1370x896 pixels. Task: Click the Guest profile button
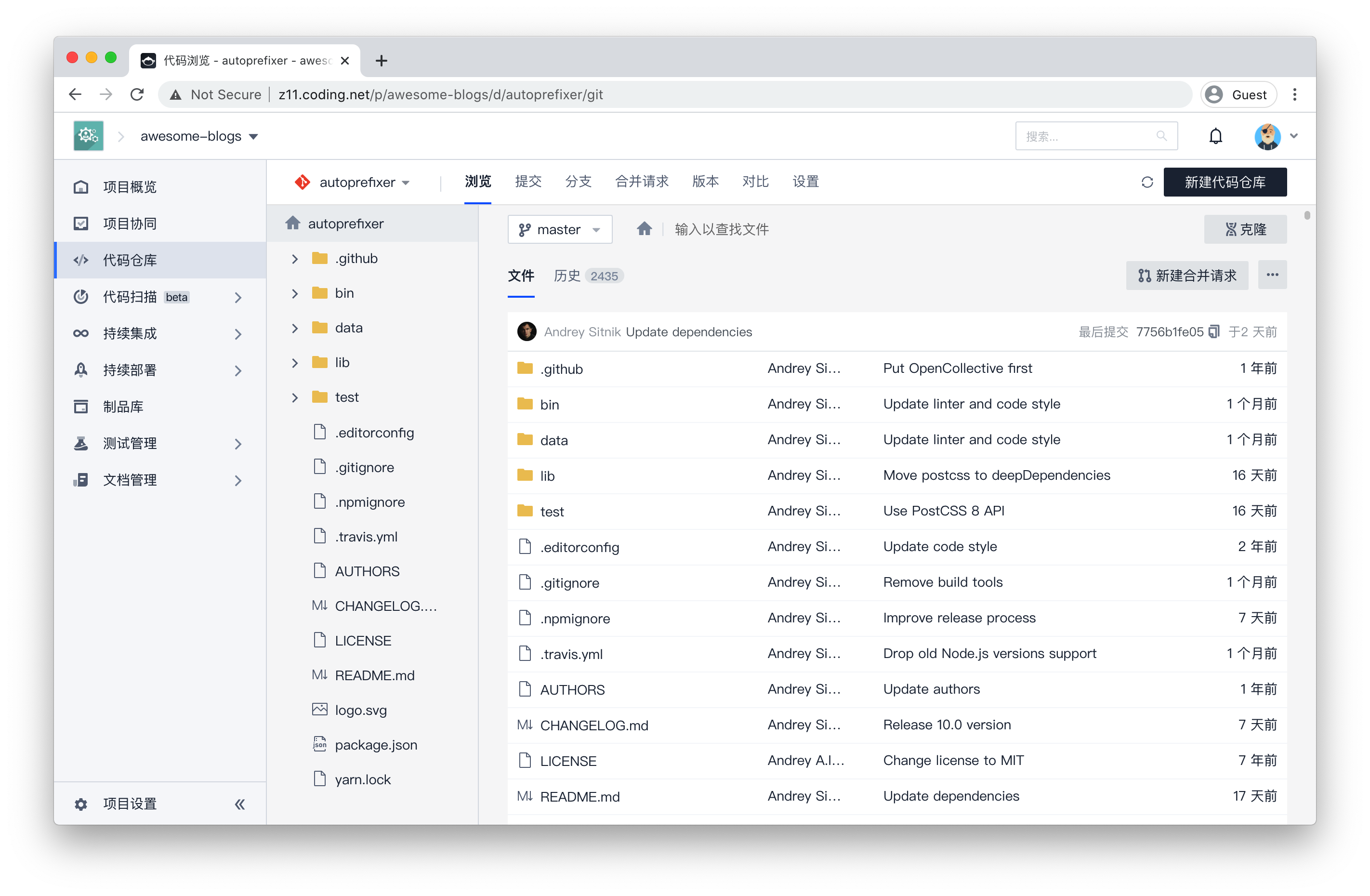(x=1239, y=94)
